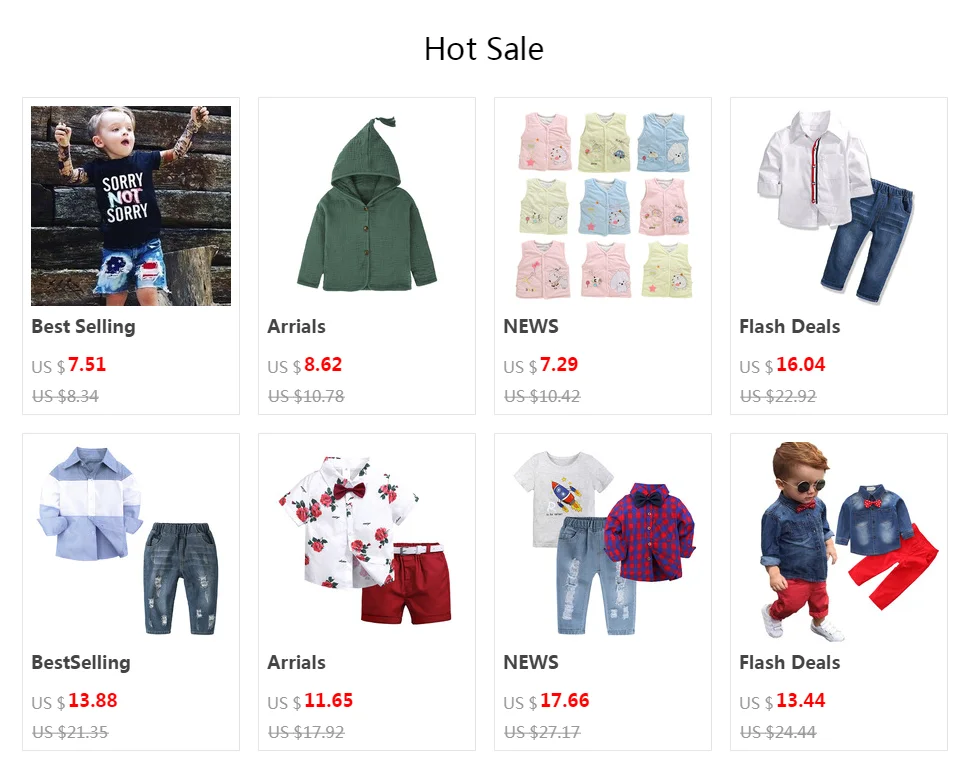View the denim shirt and red pants image
The height and width of the screenshot is (780, 958).
click(x=838, y=542)
